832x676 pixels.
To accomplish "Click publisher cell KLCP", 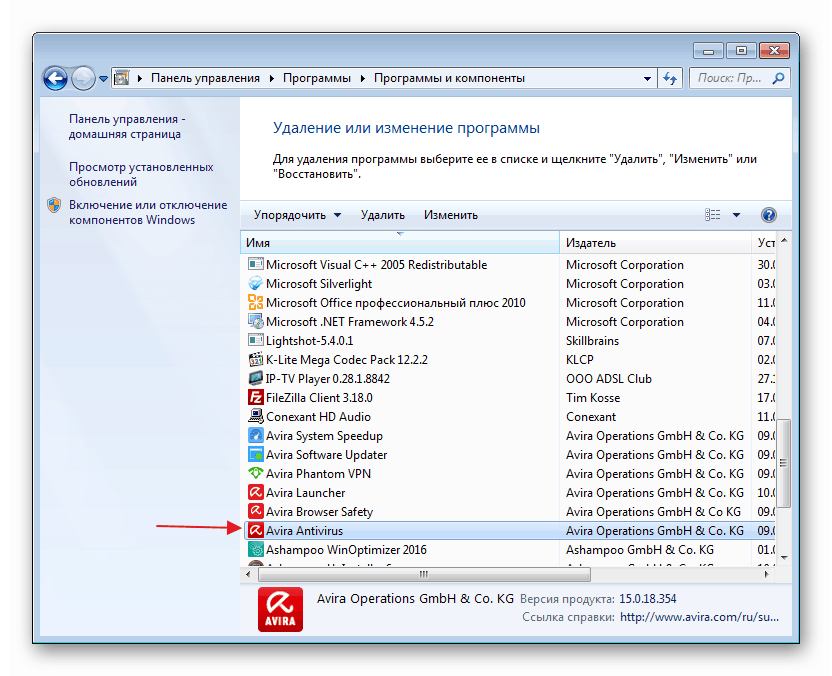I will click(579, 360).
